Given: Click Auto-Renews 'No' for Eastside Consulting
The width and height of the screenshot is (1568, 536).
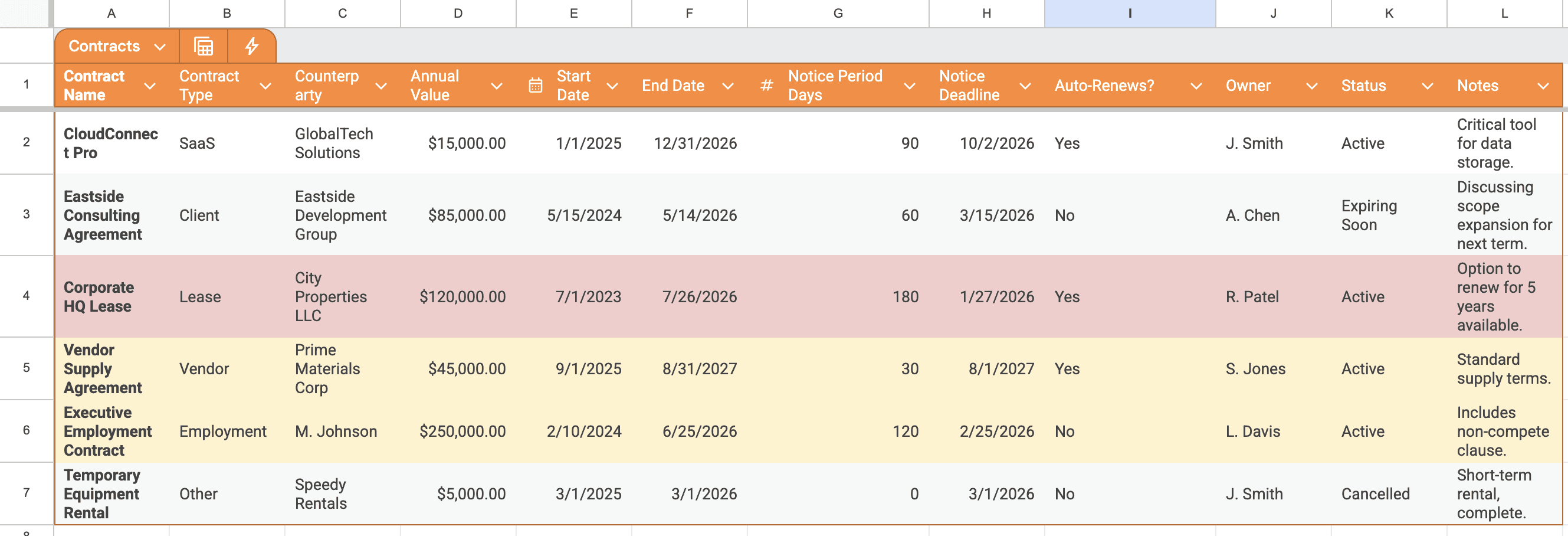Looking at the screenshot, I should click(1130, 215).
